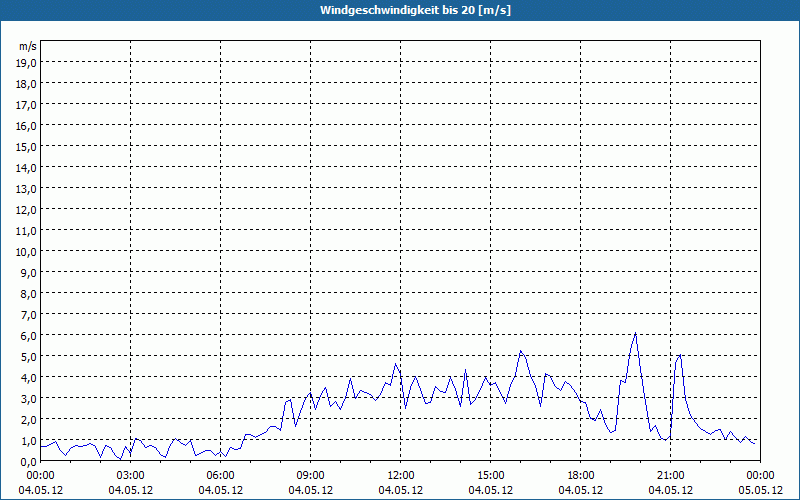
Task: Click the 04.05.12 date under 12:00
Action: click(401, 490)
